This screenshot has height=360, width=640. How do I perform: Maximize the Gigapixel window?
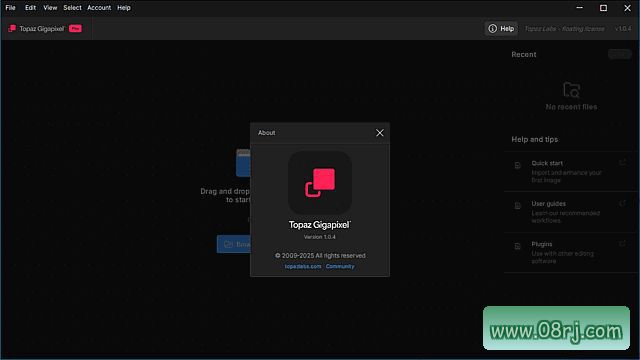pyautogui.click(x=603, y=8)
